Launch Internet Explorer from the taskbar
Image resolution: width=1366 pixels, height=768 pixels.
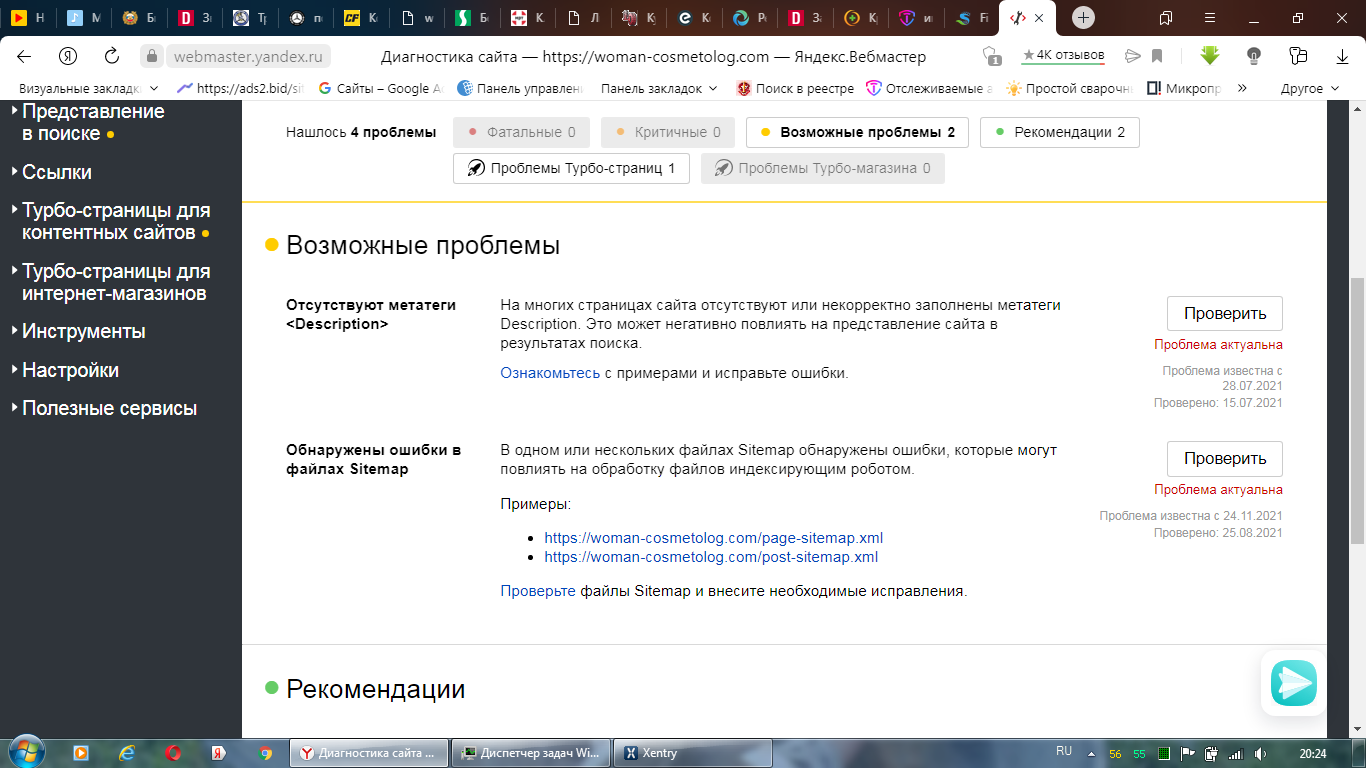click(127, 753)
